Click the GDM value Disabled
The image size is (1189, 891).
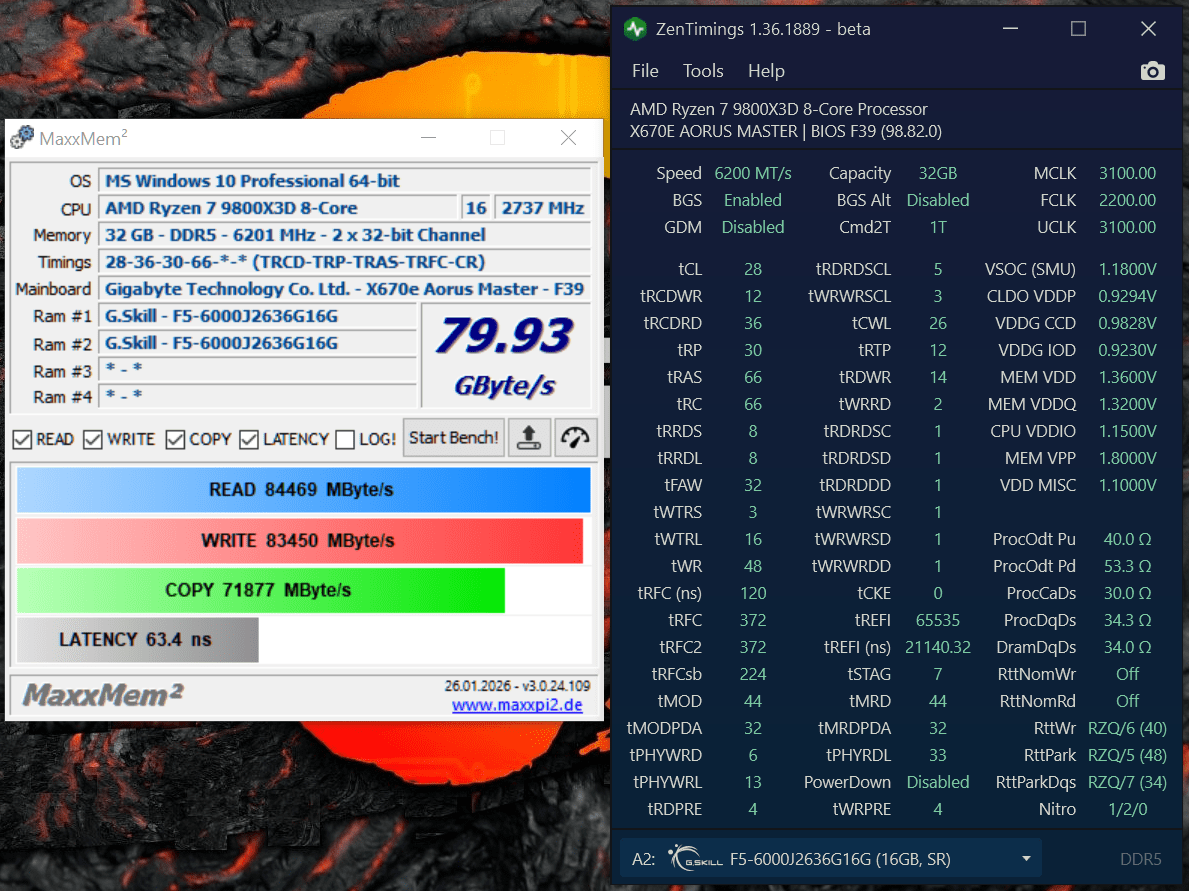point(752,227)
